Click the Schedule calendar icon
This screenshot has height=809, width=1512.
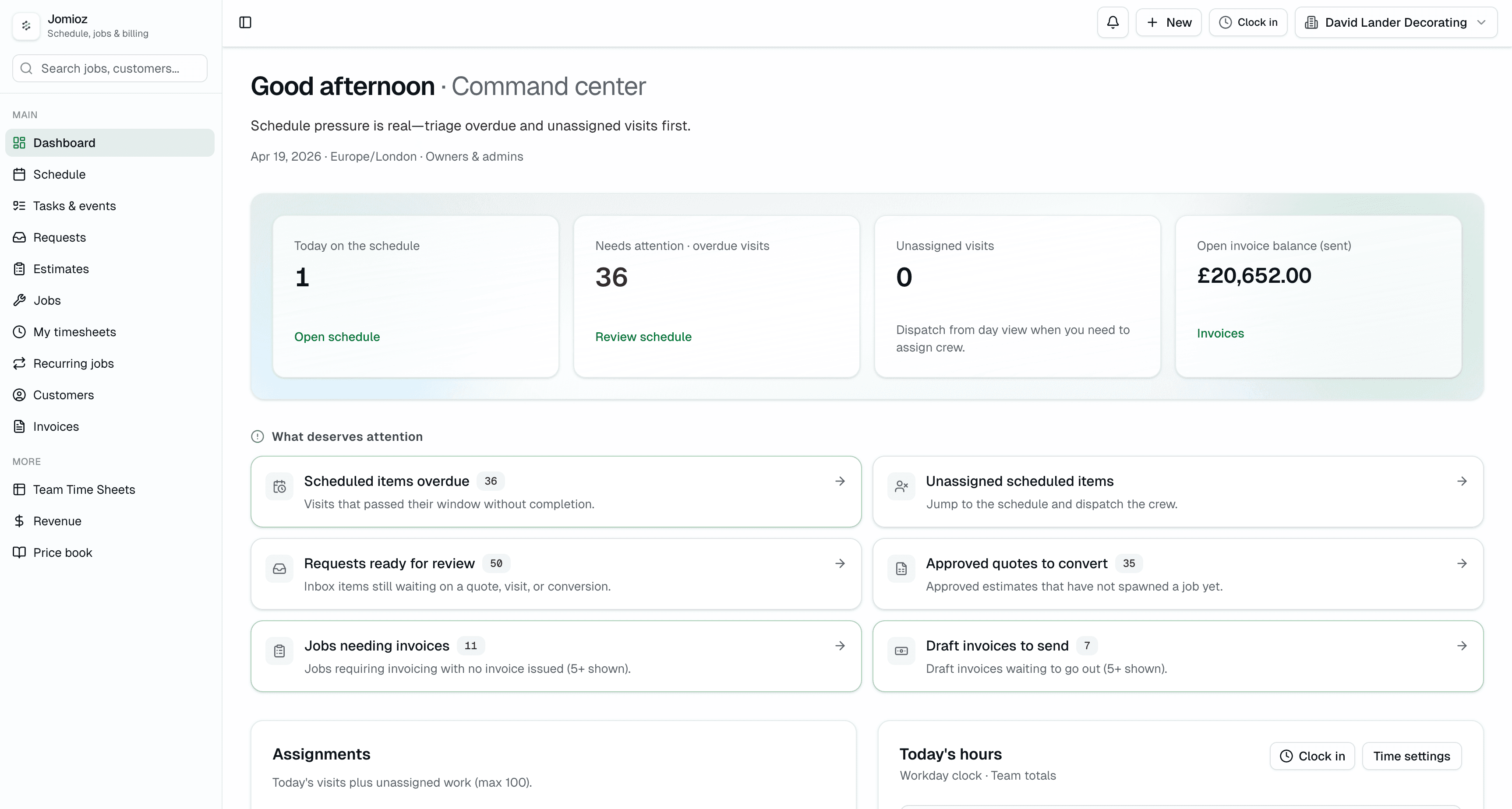pos(19,174)
